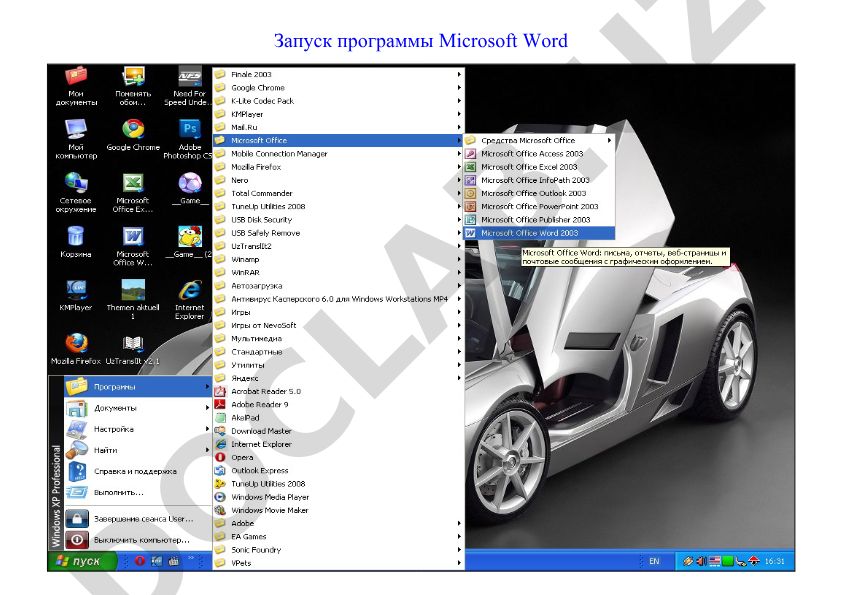
Task: Open Themen aktuell desktop icon
Action: [x=133, y=299]
